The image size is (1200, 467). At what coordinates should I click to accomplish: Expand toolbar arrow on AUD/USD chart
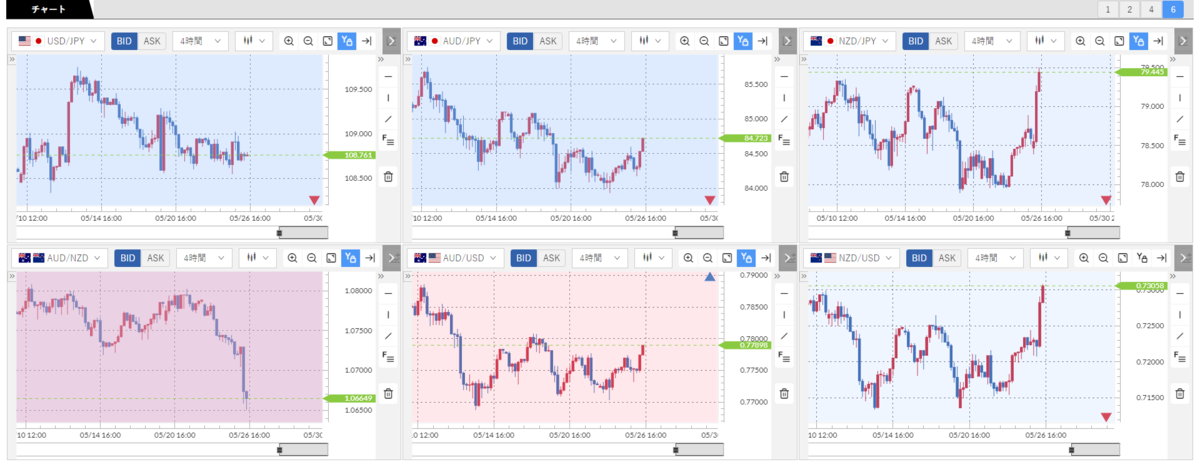point(787,258)
